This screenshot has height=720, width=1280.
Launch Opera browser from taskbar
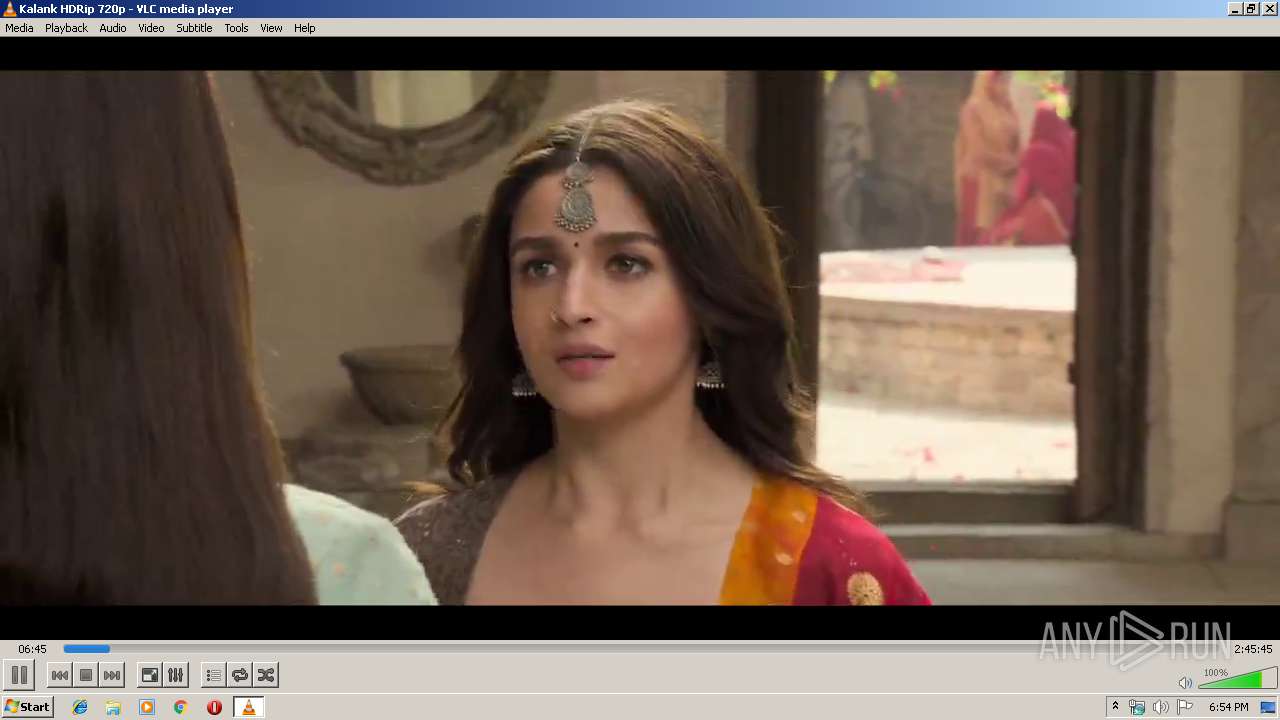pos(214,707)
